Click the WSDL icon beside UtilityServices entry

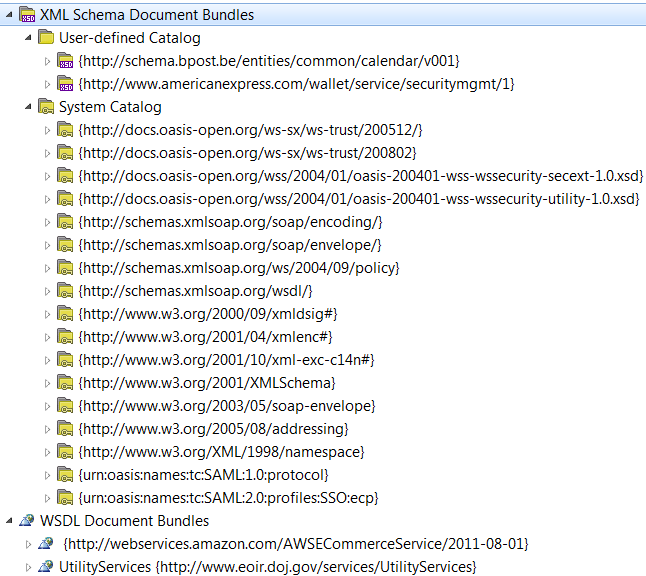[46, 567]
